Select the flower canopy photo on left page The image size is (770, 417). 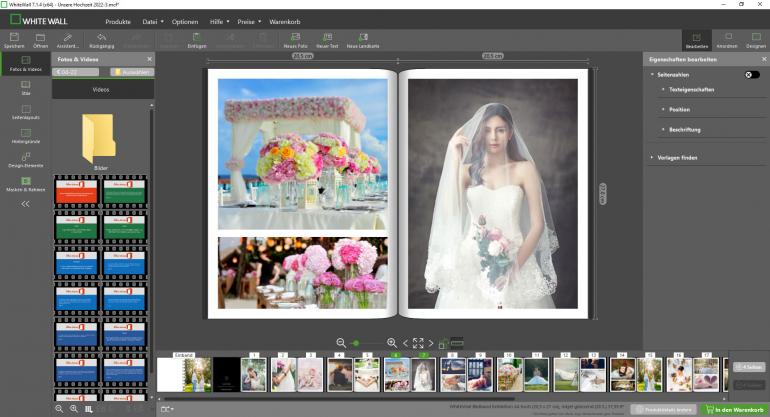tap(302, 154)
